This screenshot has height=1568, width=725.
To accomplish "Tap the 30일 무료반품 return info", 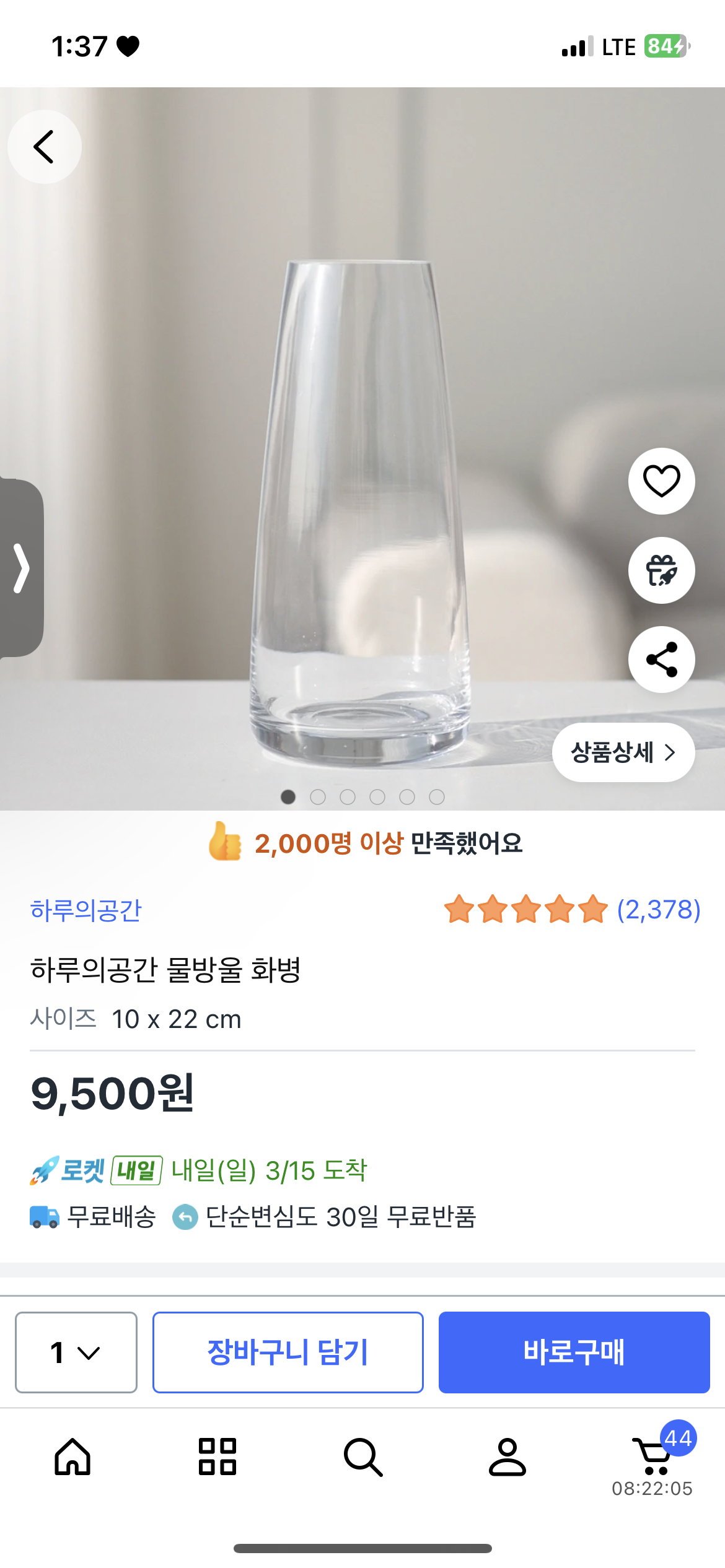I will [x=340, y=1217].
